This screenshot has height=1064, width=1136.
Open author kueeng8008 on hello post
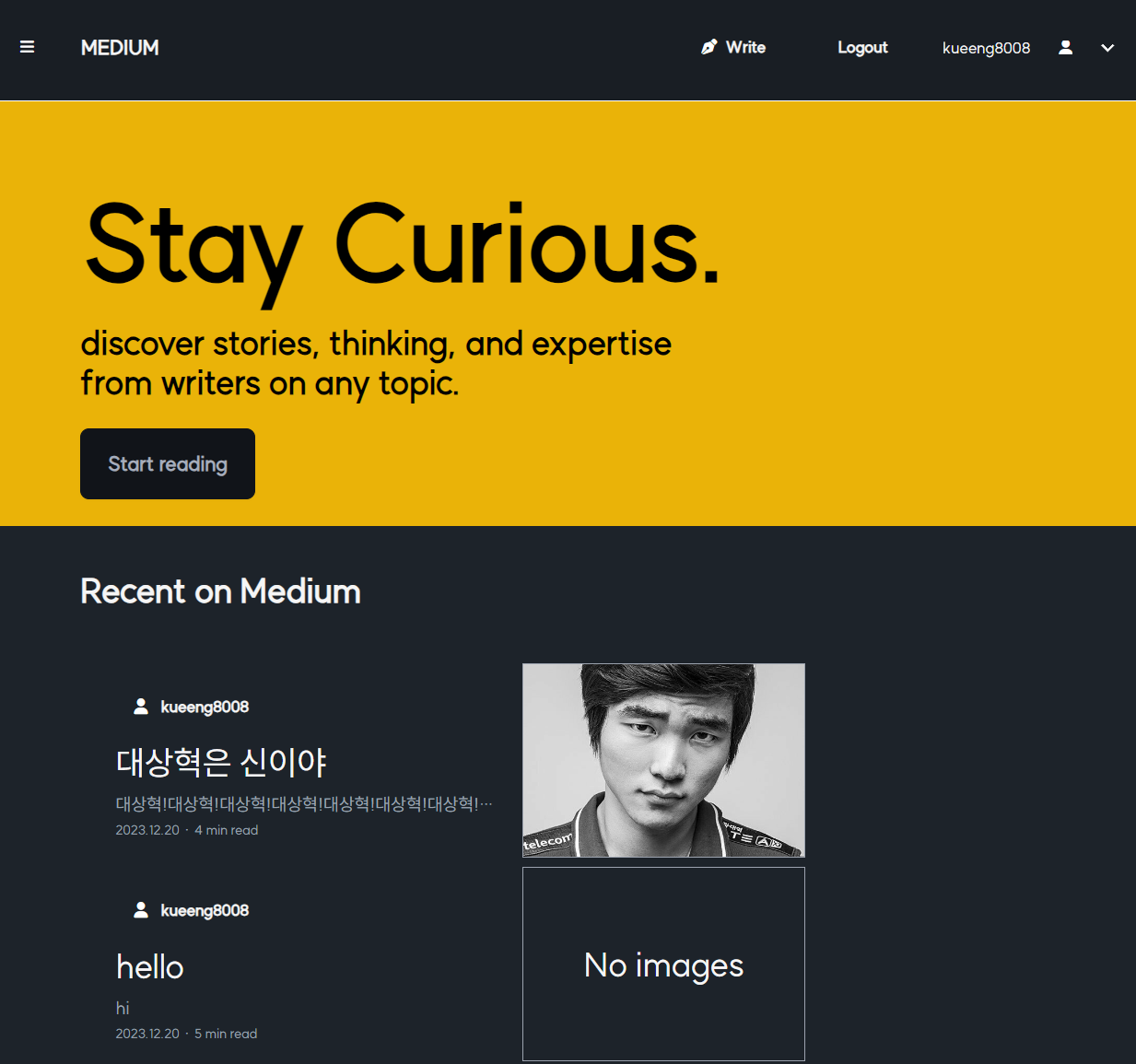[205, 910]
